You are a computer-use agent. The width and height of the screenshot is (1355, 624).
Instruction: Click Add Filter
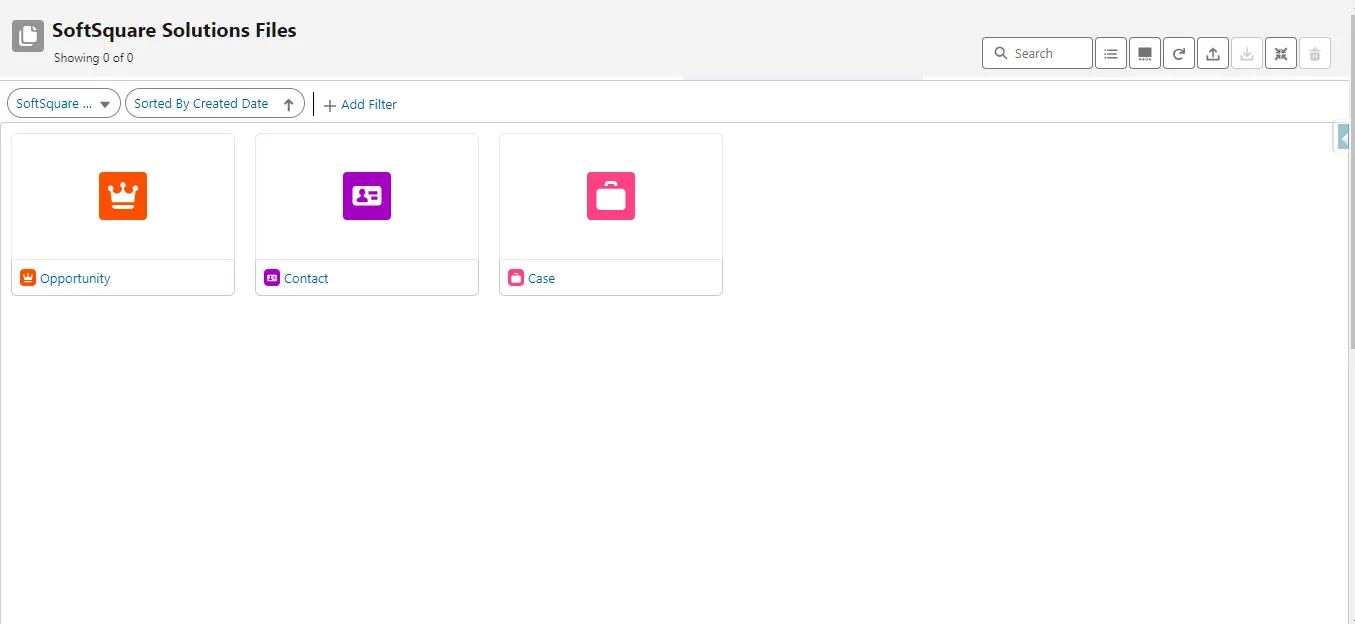coord(360,104)
